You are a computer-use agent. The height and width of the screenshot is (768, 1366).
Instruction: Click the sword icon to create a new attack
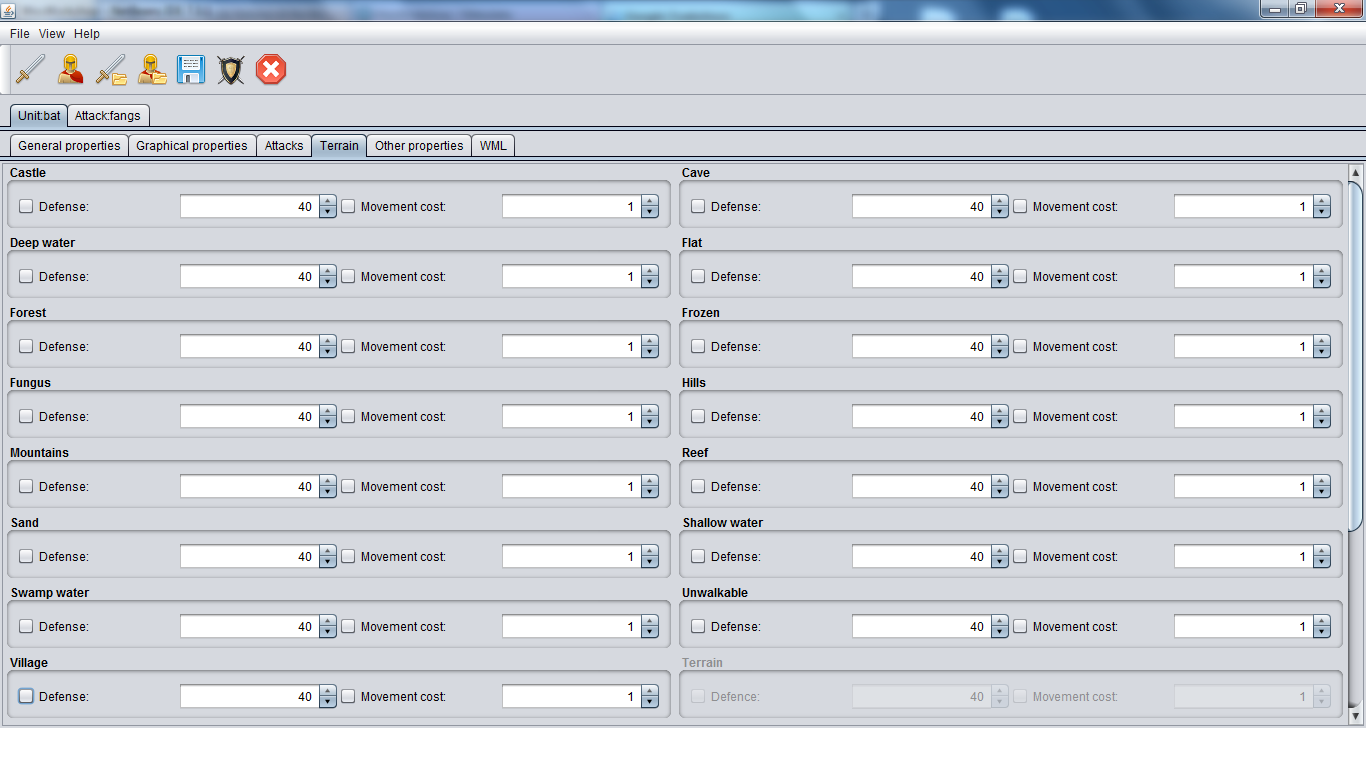tap(31, 70)
